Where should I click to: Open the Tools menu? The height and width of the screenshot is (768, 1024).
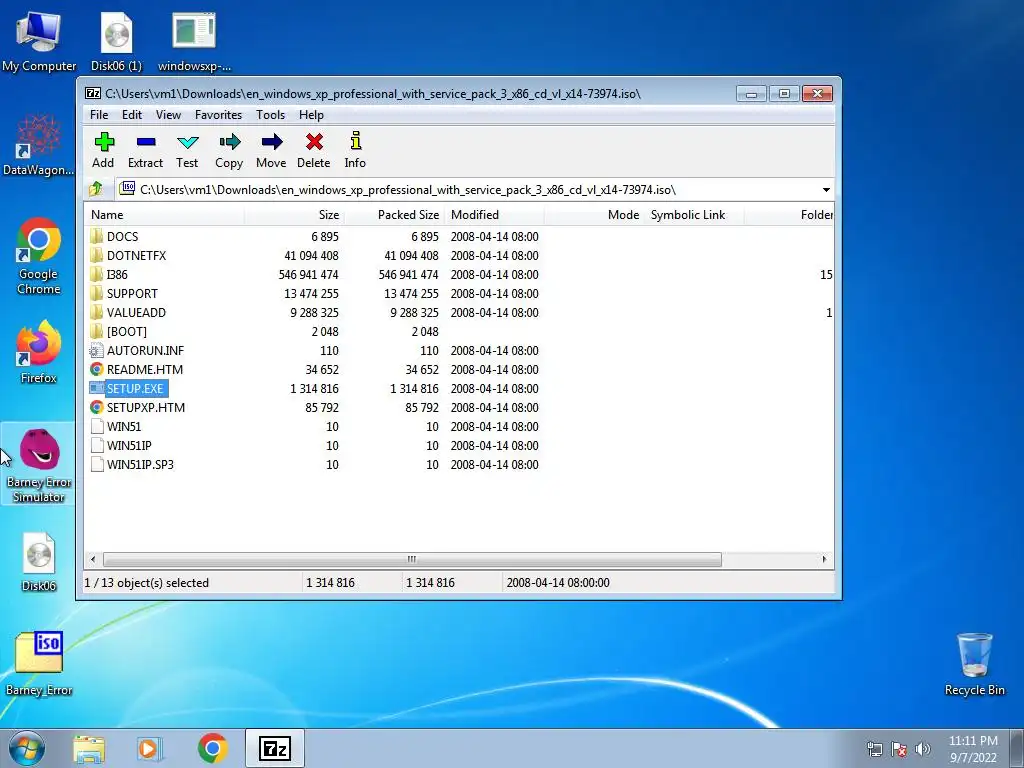[x=270, y=115]
